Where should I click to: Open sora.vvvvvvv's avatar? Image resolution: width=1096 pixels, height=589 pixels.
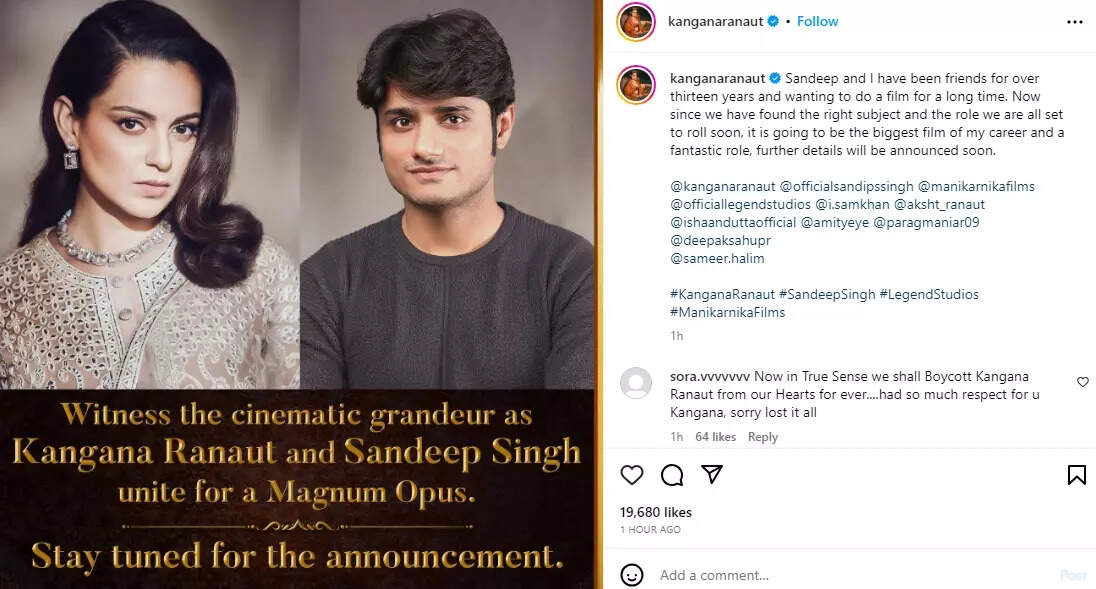(635, 383)
